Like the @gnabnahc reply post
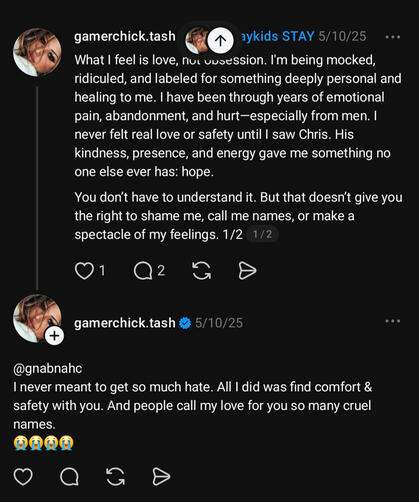 [x=23, y=477]
